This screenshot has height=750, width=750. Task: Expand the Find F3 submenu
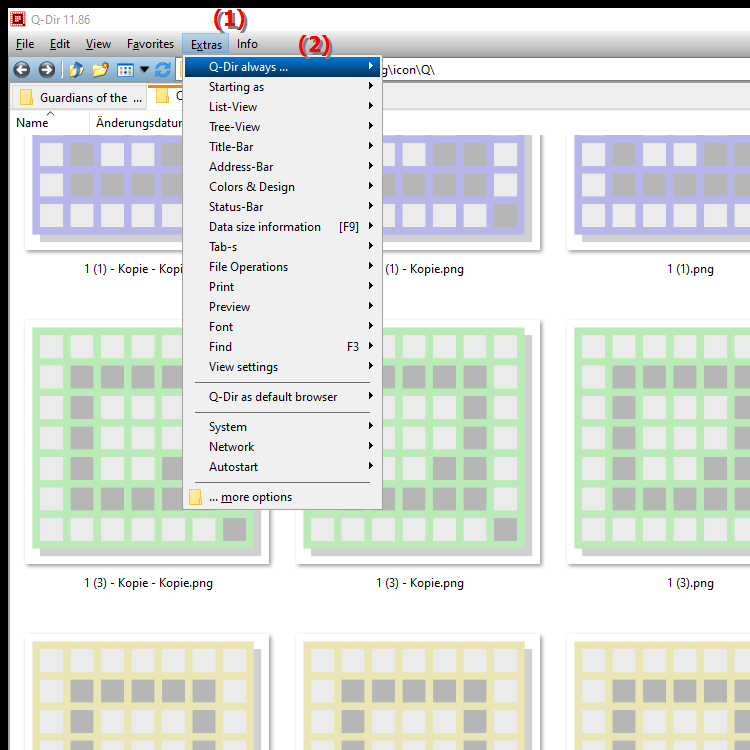(x=282, y=347)
